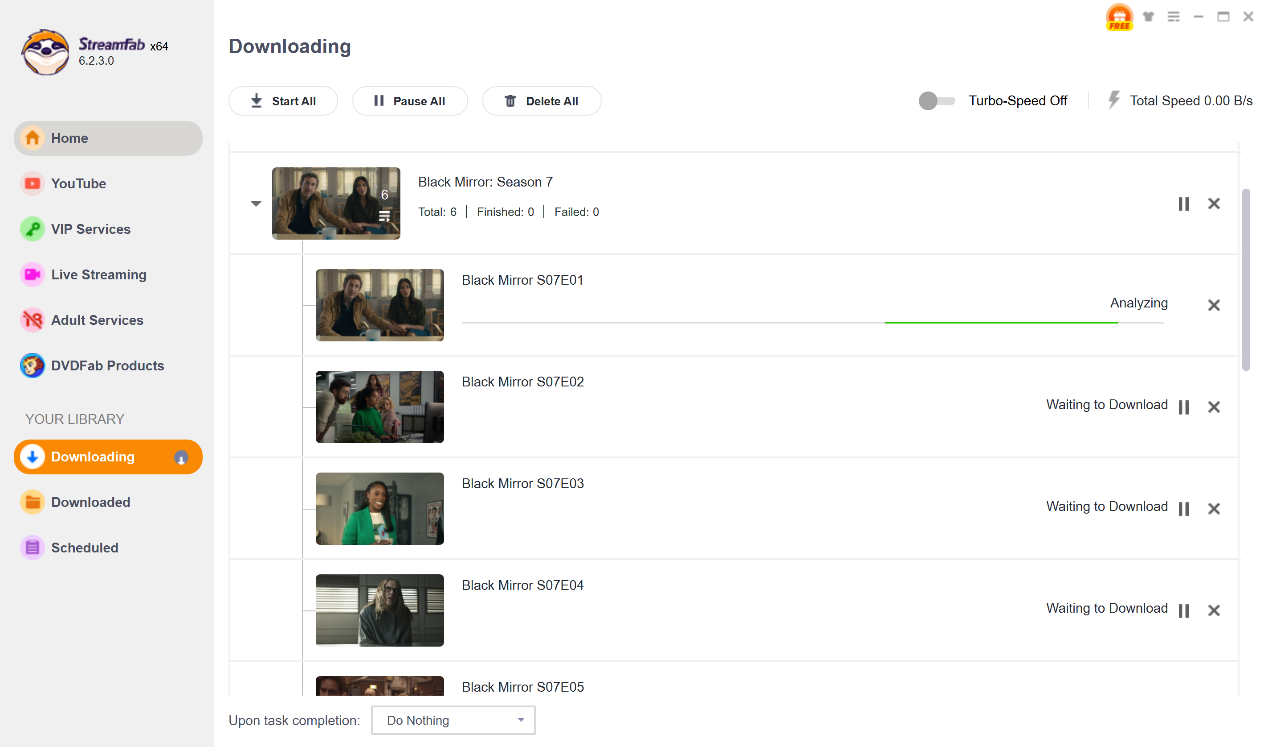Click the Finished: 0 label

click(505, 212)
